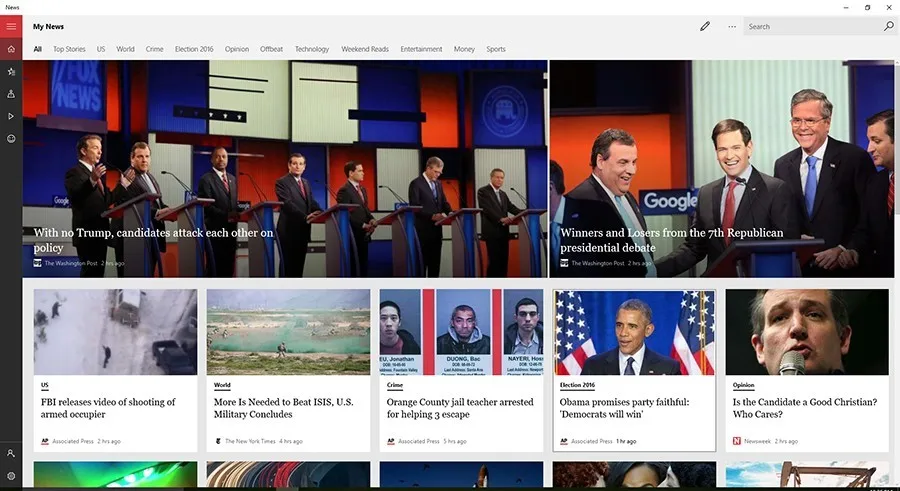Click the Election 2016 label on Obama card
Image resolution: width=900 pixels, height=491 pixels.
click(x=577, y=385)
